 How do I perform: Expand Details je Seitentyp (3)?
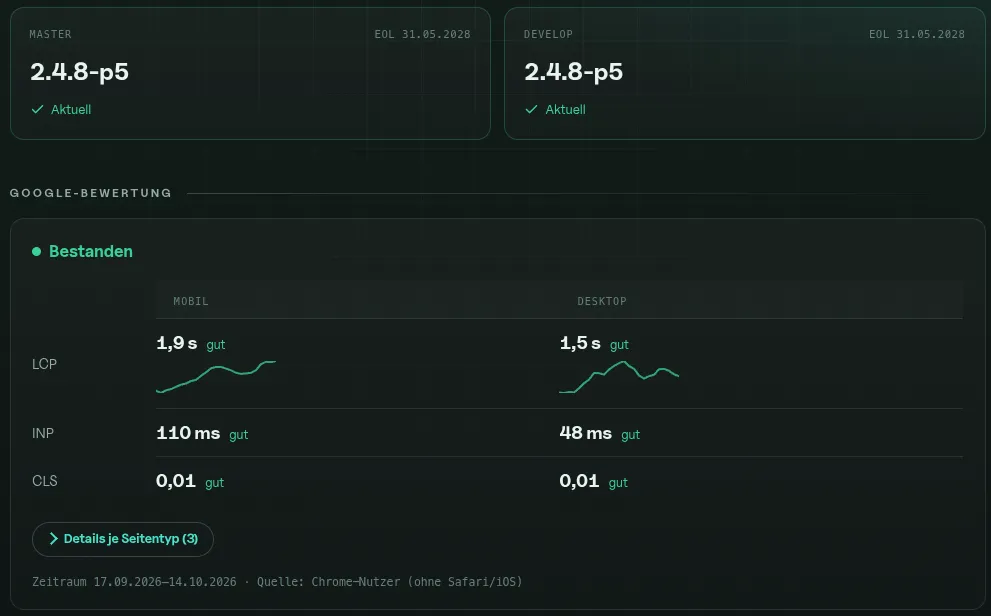123,539
